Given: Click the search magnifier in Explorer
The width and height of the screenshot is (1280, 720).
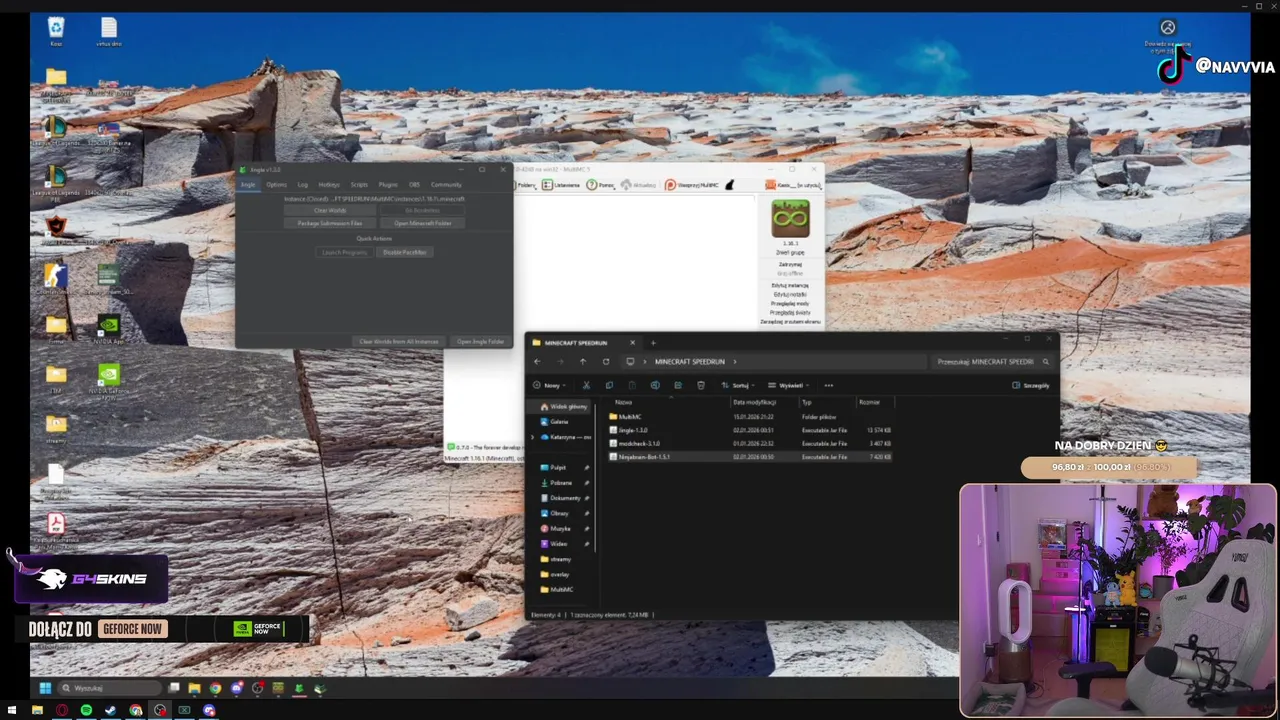Looking at the screenshot, I should [x=1046, y=361].
